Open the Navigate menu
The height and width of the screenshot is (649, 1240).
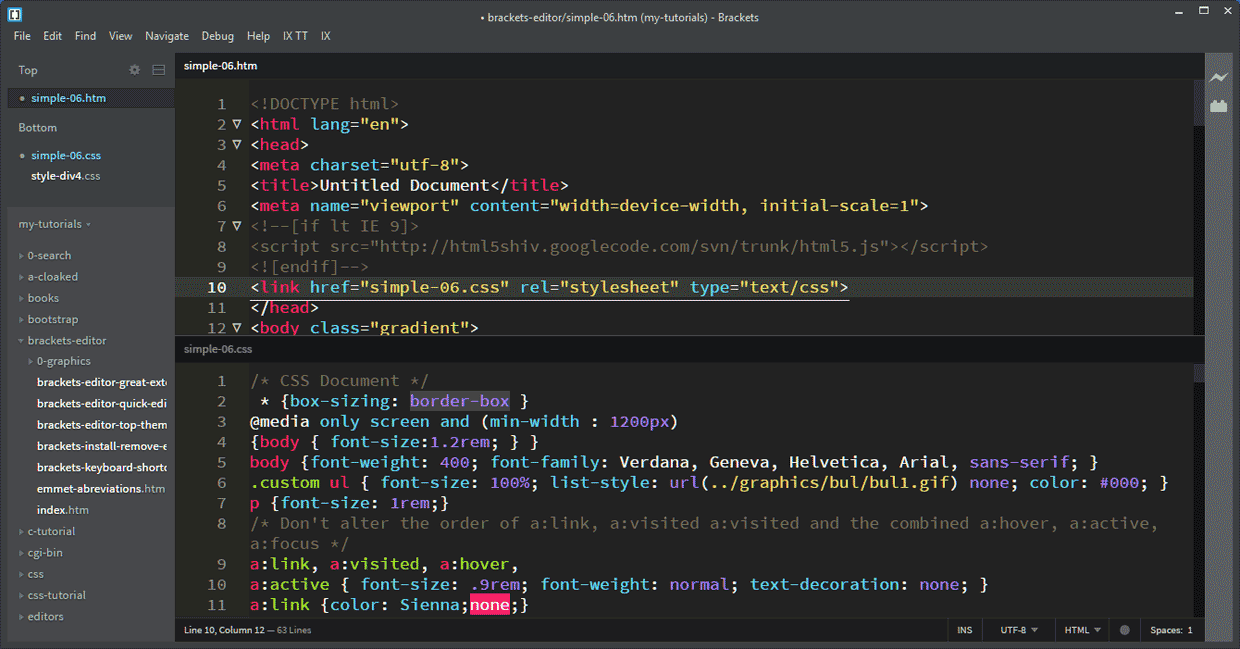pyautogui.click(x=167, y=36)
